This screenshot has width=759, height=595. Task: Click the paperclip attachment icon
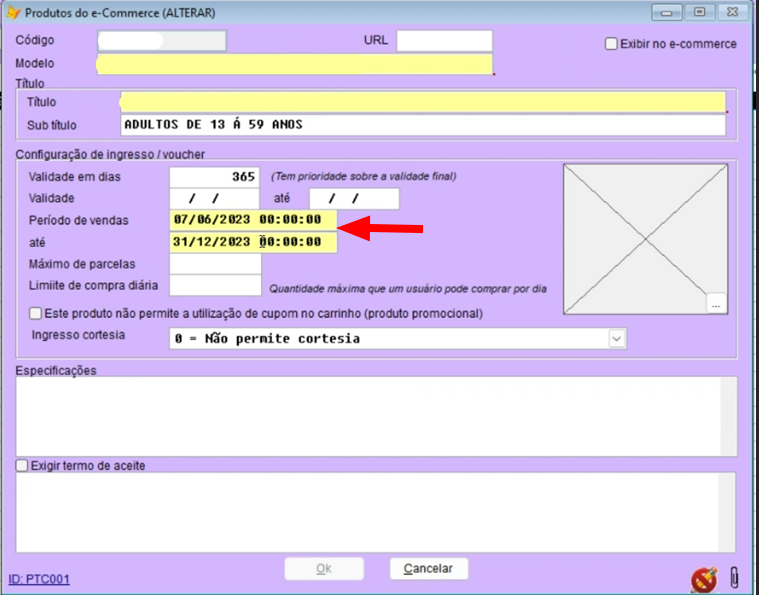(734, 577)
